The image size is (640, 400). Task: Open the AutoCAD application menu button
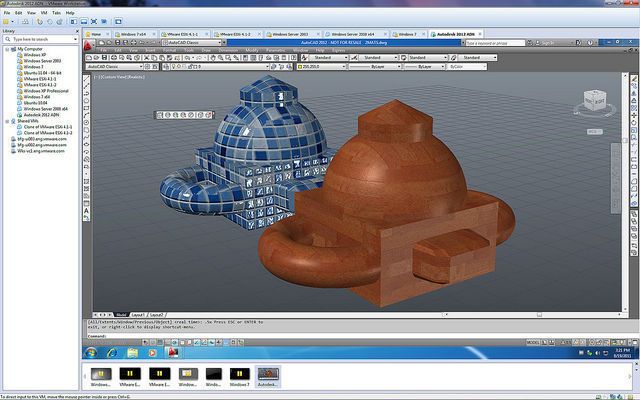(x=88, y=44)
